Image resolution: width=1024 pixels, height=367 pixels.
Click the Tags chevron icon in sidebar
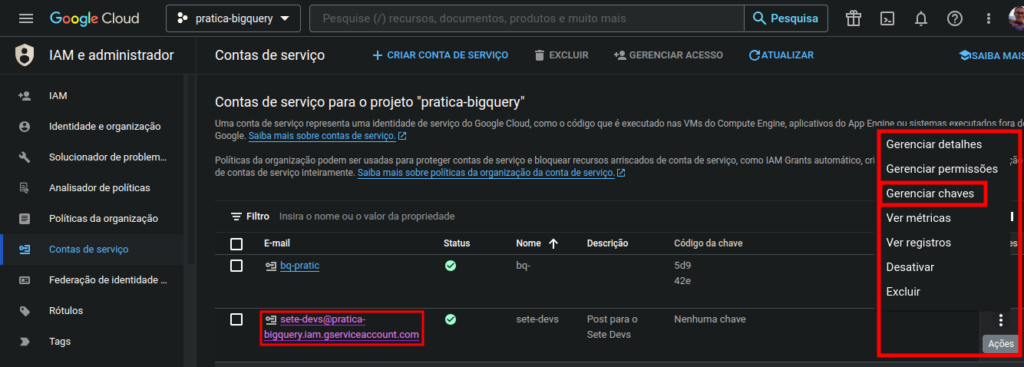25,342
